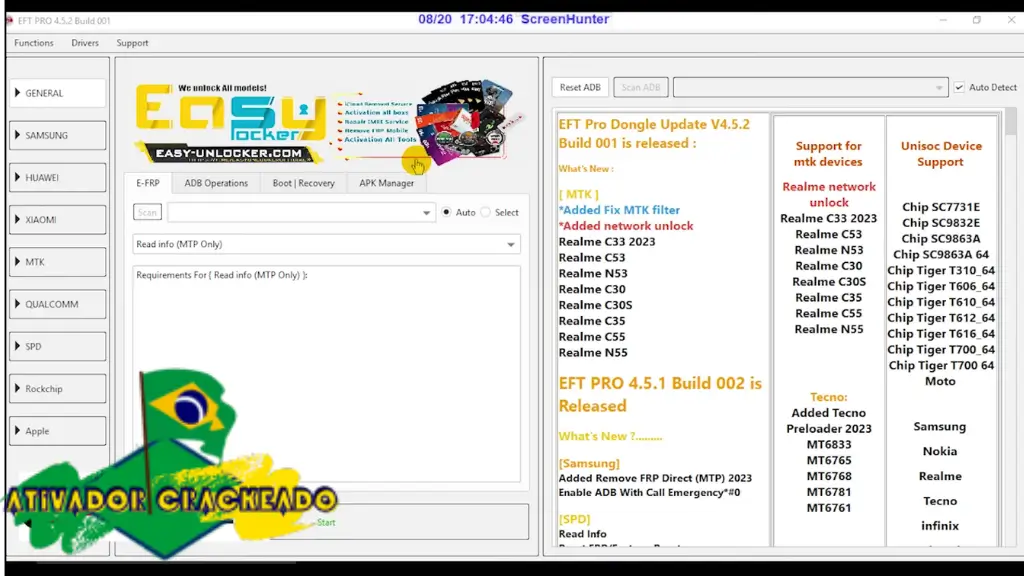
Task: Open the HUAWEI sidebar section
Action: (x=57, y=178)
